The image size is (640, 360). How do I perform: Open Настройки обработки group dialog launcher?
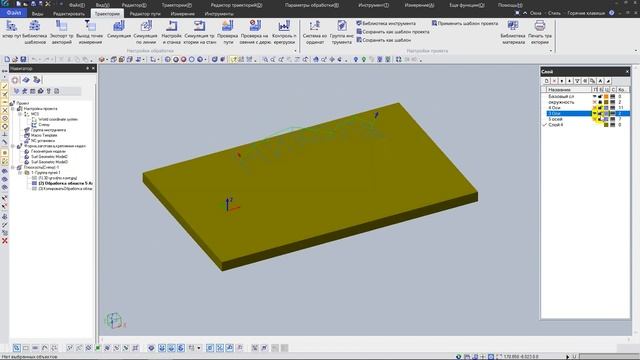296,51
